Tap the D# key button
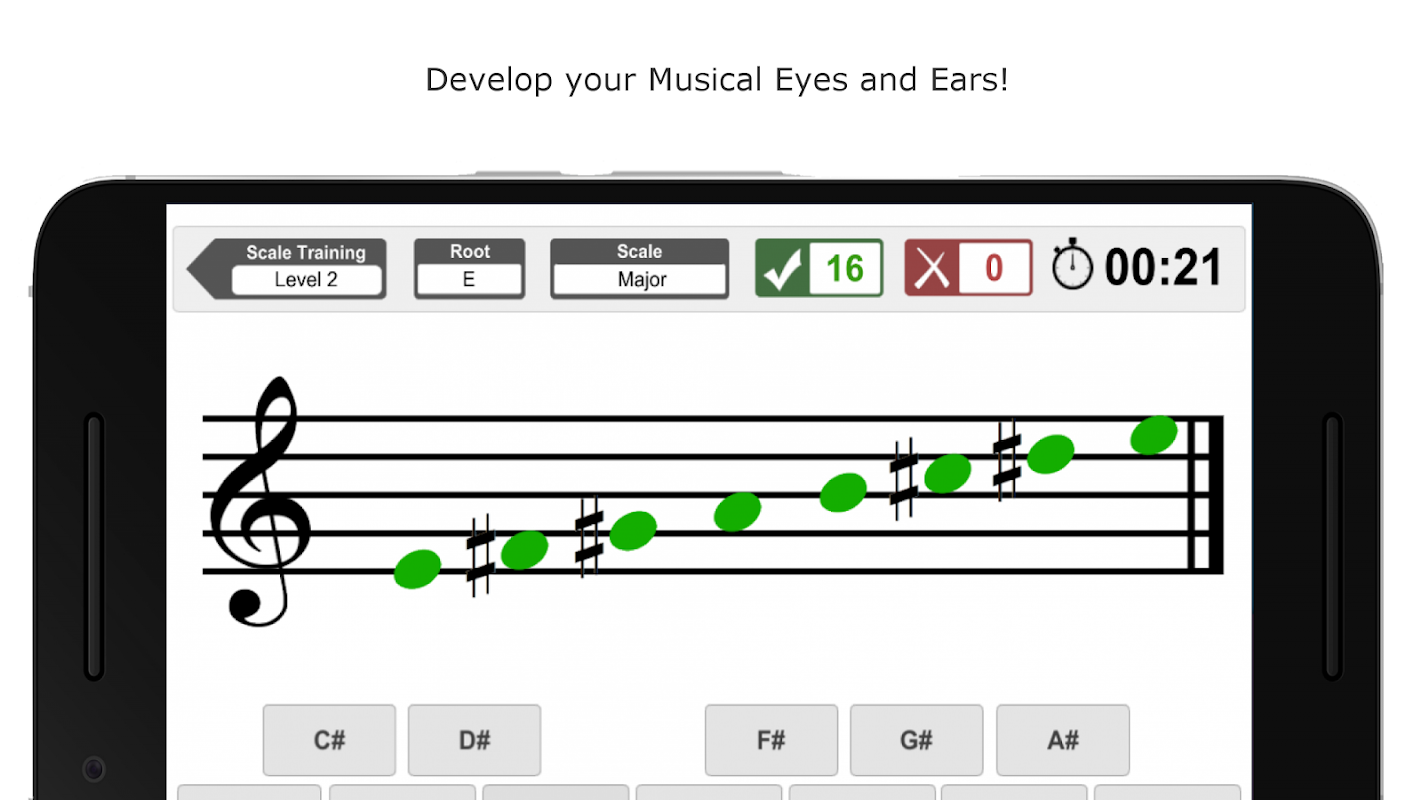1422x800 pixels. [x=474, y=740]
